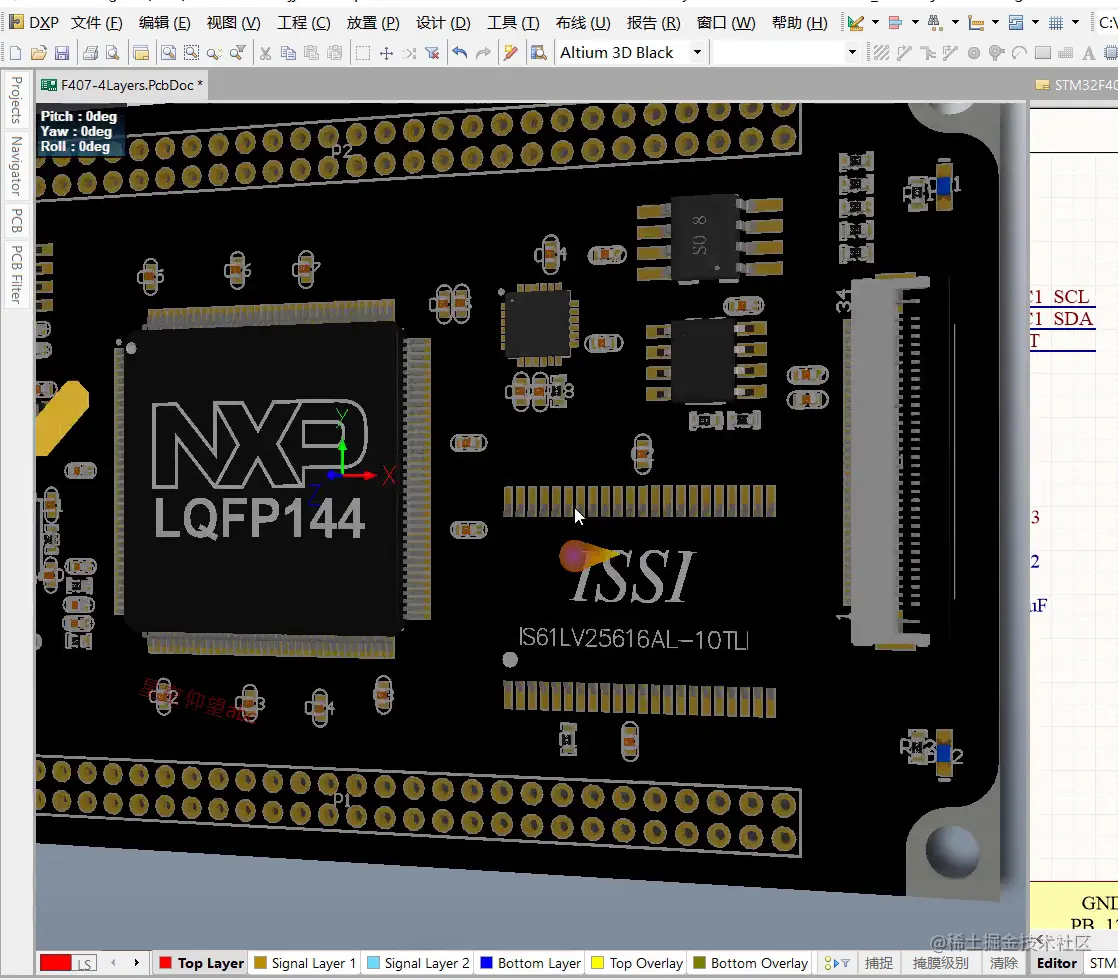Click the 捕捉 snap button

click(878, 963)
